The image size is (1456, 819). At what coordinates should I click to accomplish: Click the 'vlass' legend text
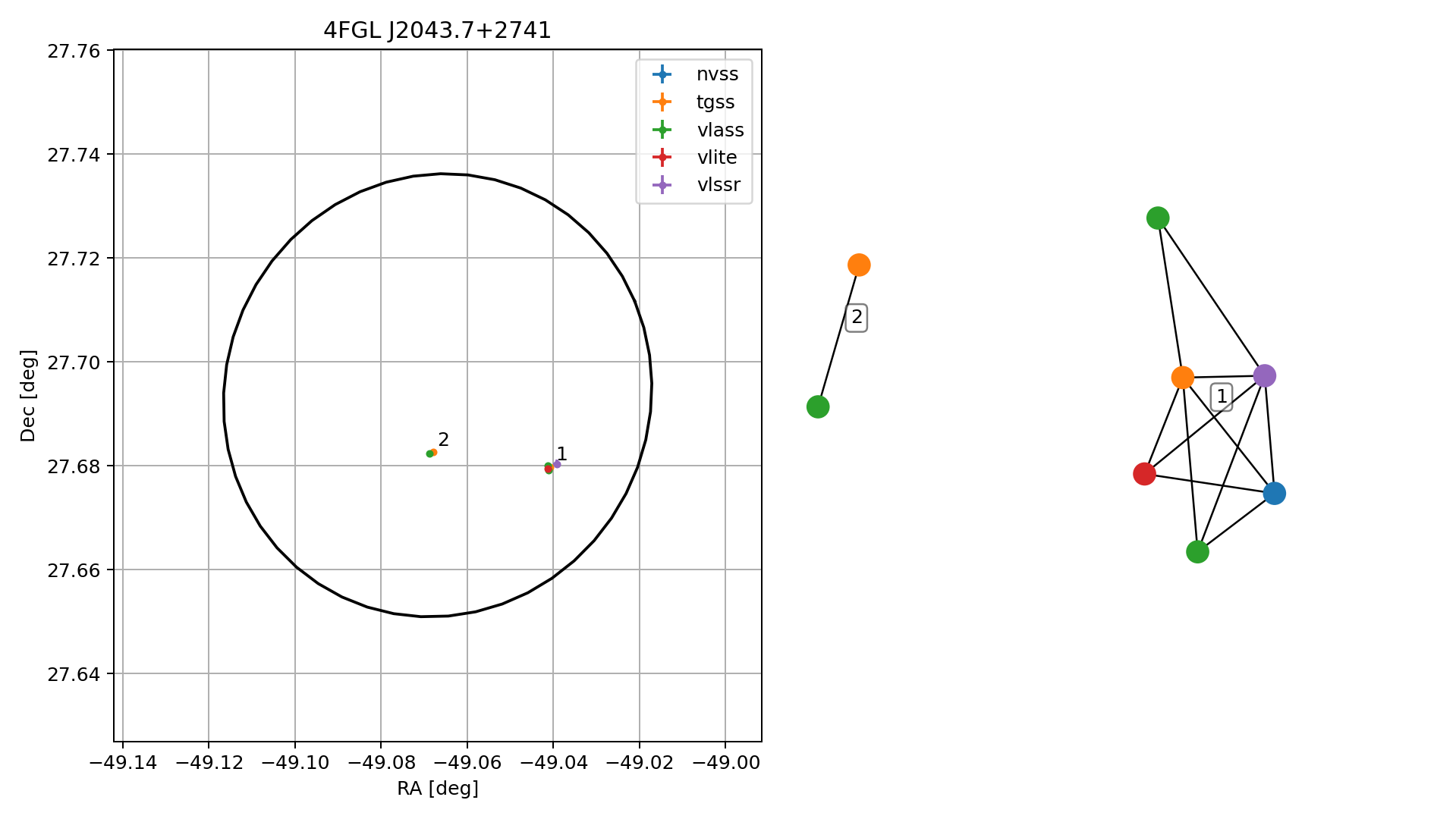[x=720, y=130]
